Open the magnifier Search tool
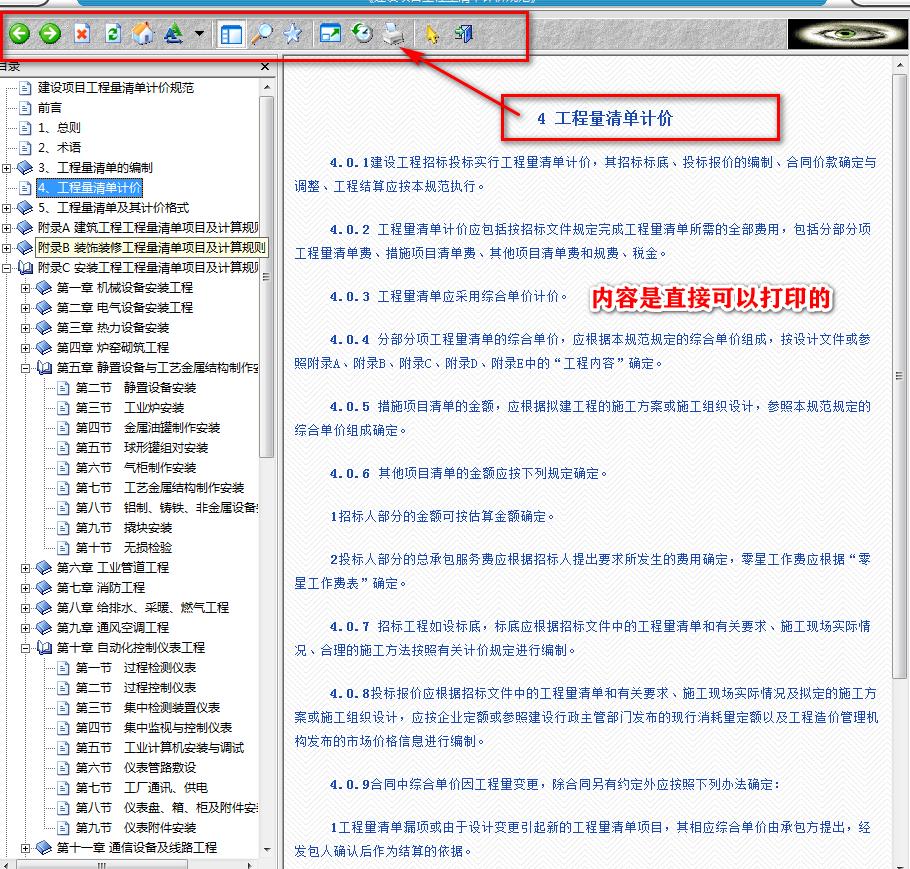Screen dimensions: 910x869 pyautogui.click(x=262, y=33)
